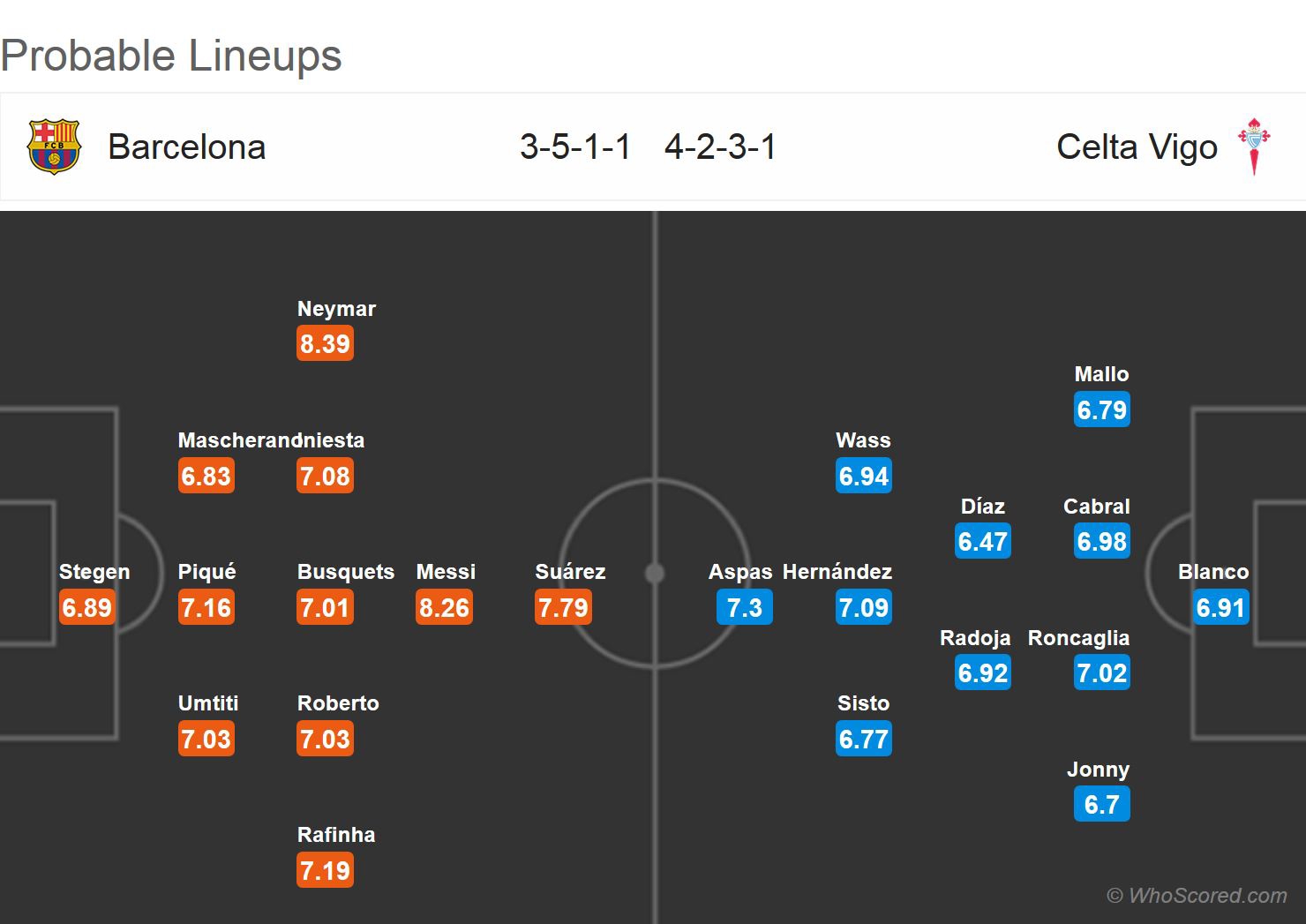The height and width of the screenshot is (924, 1306).
Task: Click the Celta Vigo club crest icon
Action: tap(1254, 146)
